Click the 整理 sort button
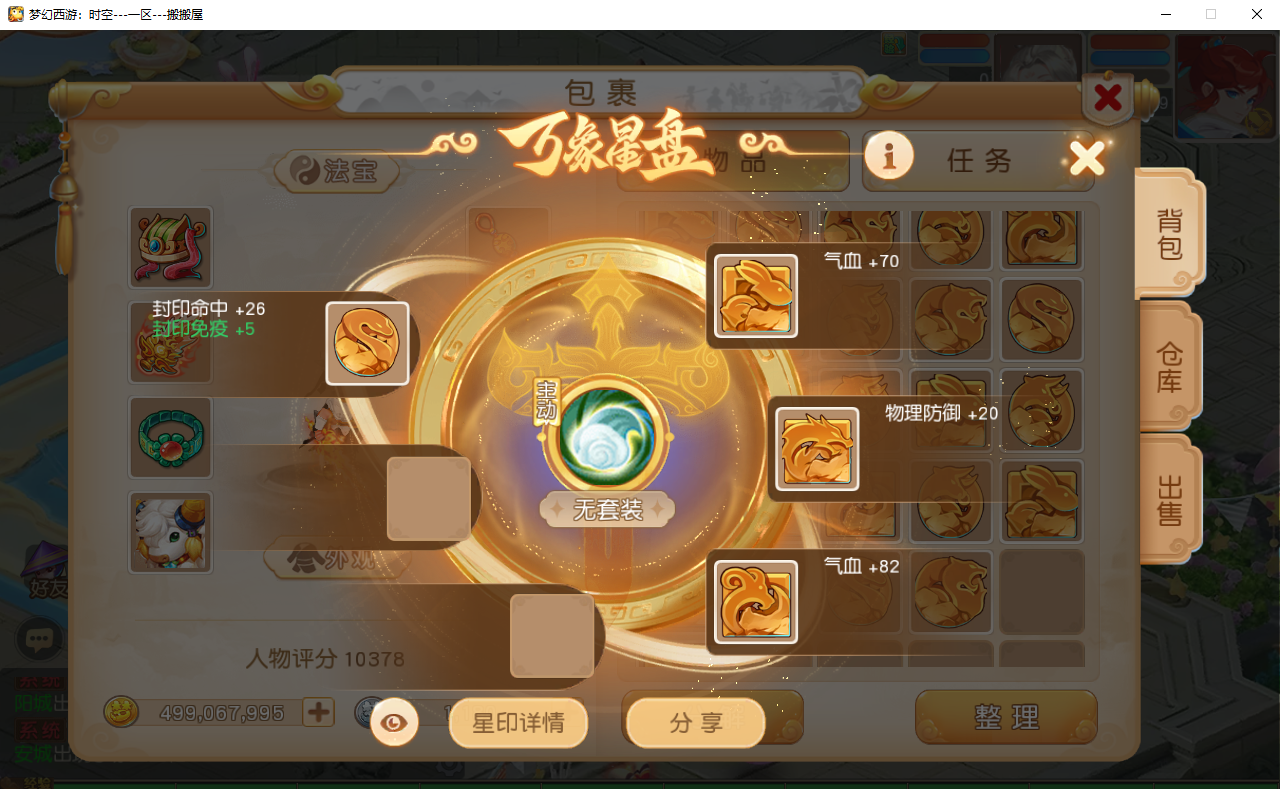This screenshot has height=789, width=1280. click(x=1006, y=717)
